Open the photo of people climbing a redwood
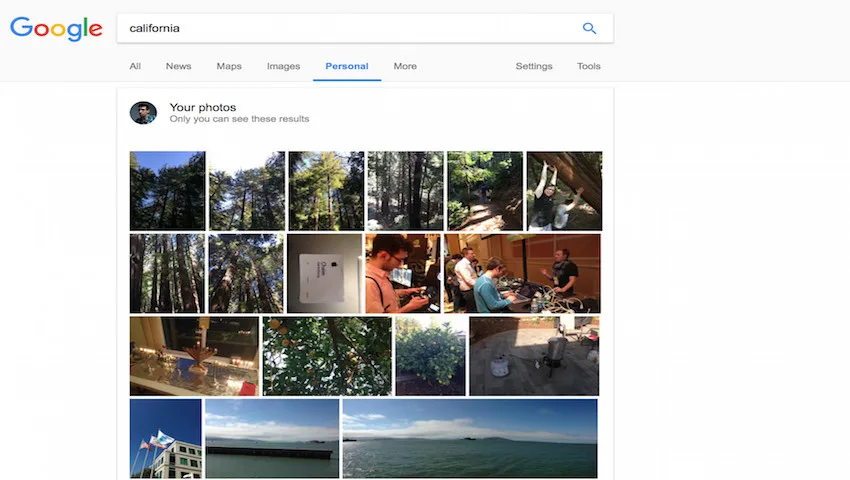This screenshot has height=480, width=850. pyautogui.click(x=564, y=191)
